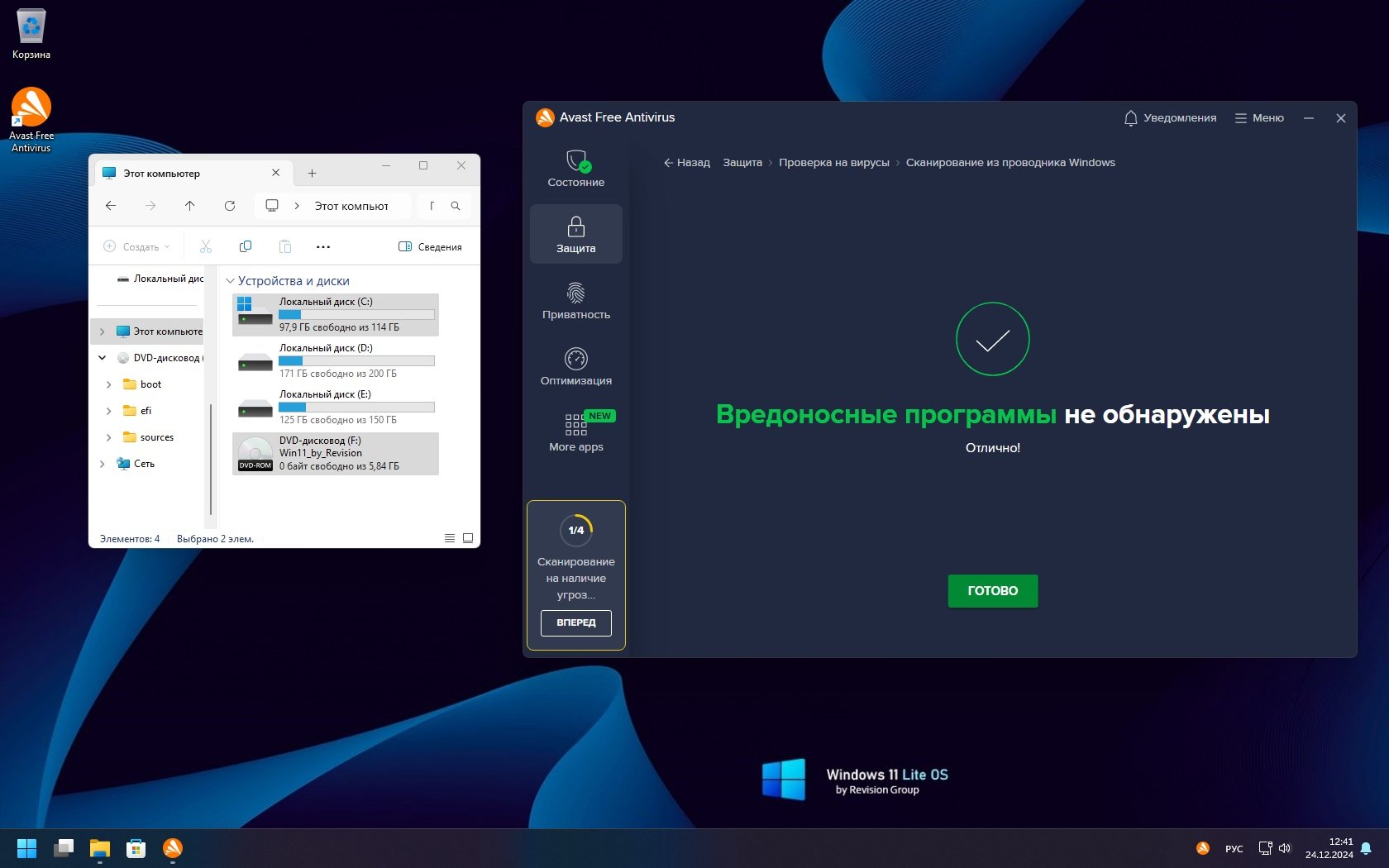Click the green ГОТОВО button

coord(992,591)
